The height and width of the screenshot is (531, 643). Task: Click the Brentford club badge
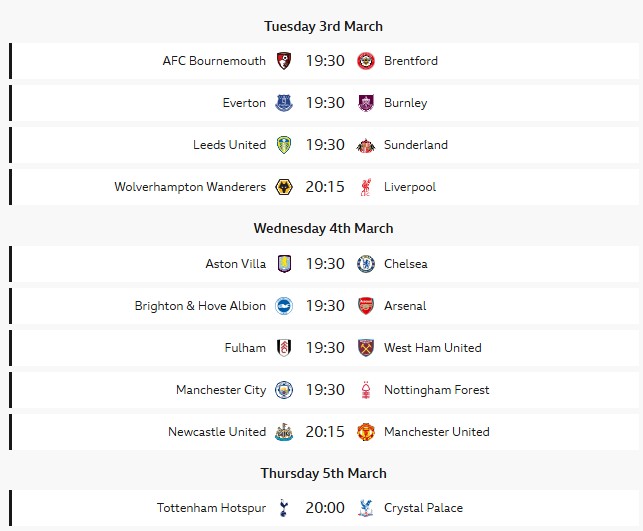[366, 61]
